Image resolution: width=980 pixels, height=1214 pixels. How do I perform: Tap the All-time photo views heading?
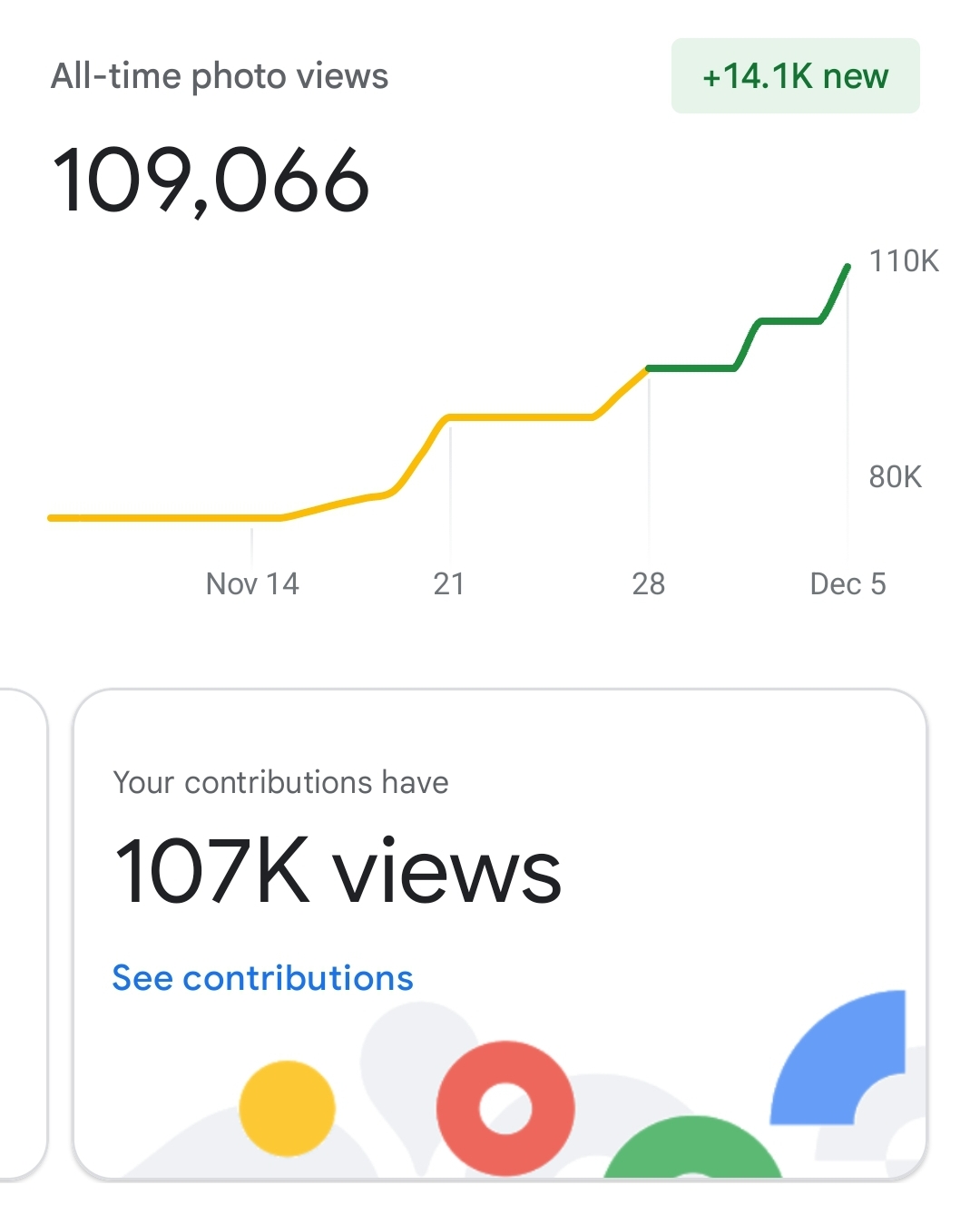220,76
